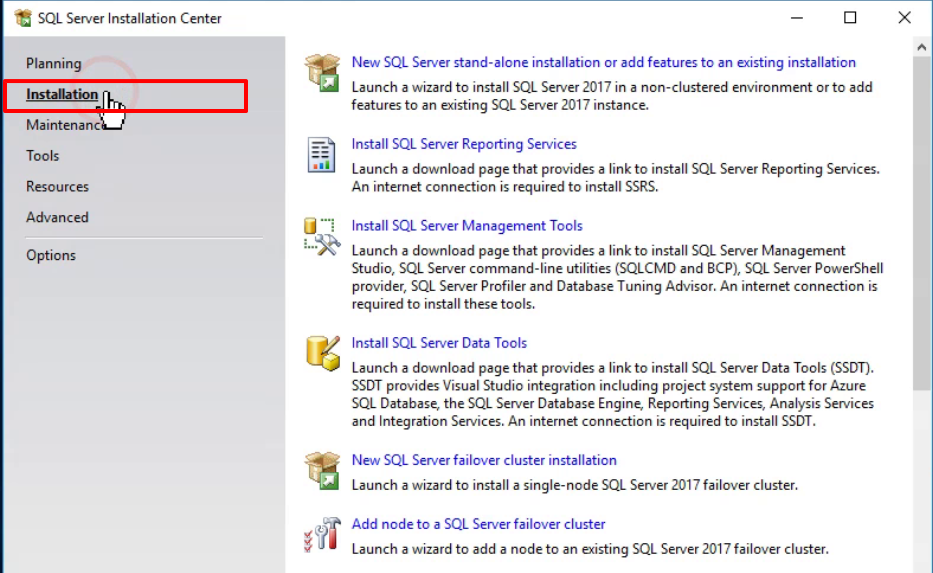The width and height of the screenshot is (933, 573).
Task: Open the Planning page
Action: (54, 63)
